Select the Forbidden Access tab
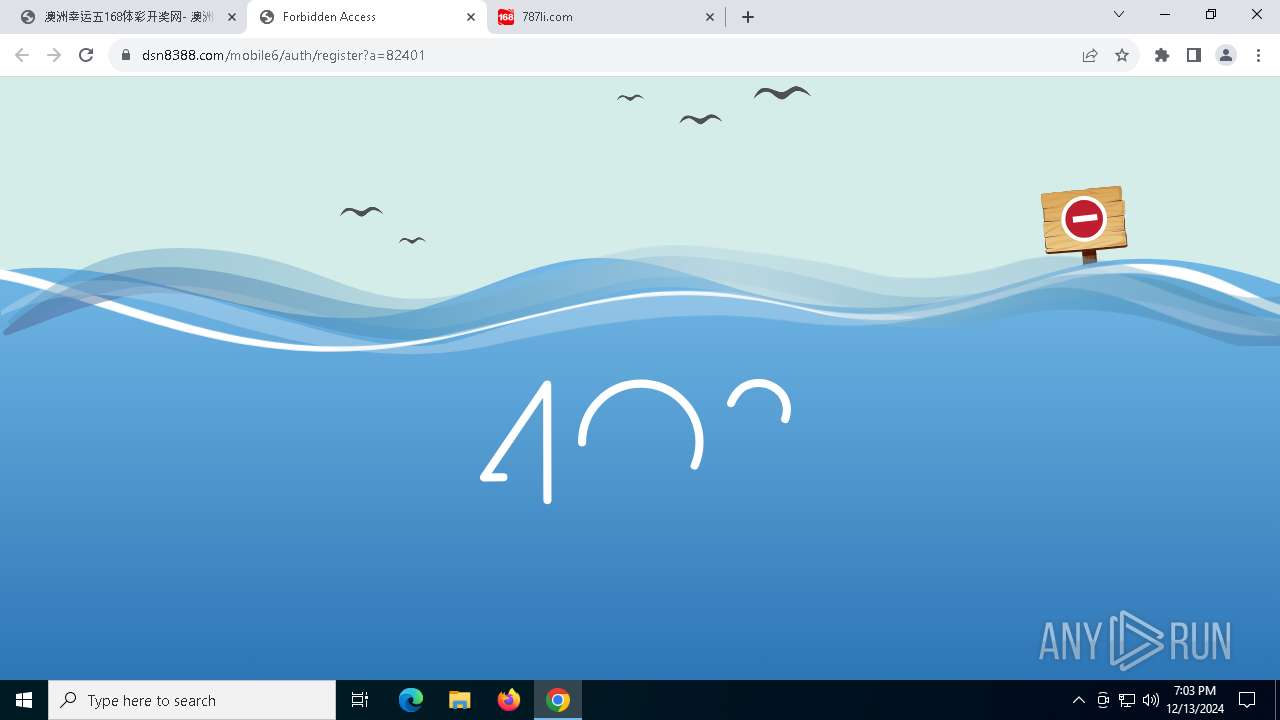Screen dimensions: 1280x720 tap(367, 17)
